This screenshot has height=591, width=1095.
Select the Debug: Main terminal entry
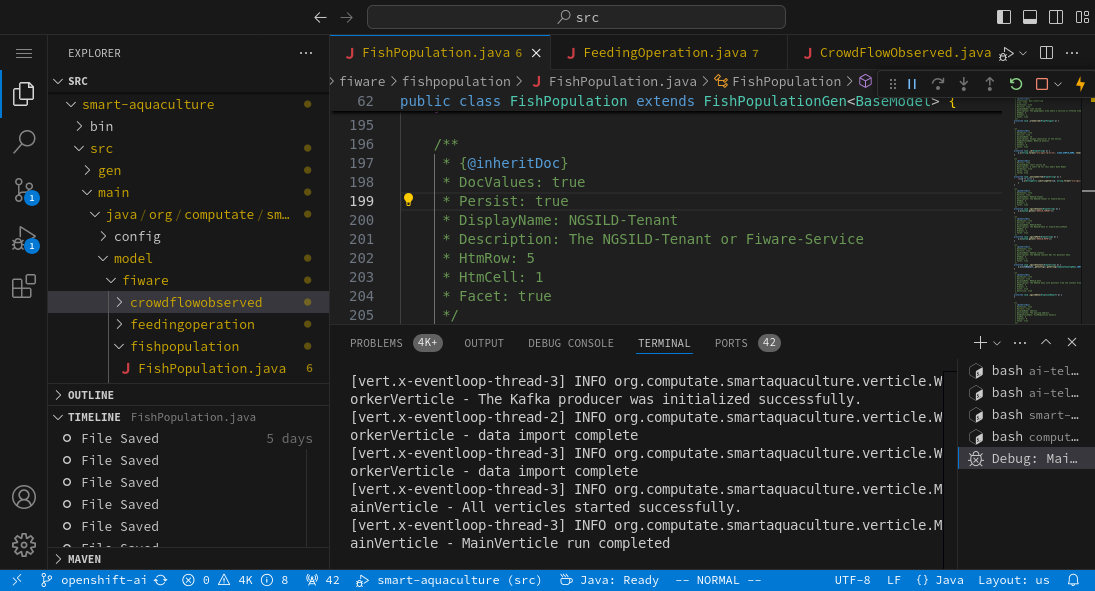coord(1026,458)
